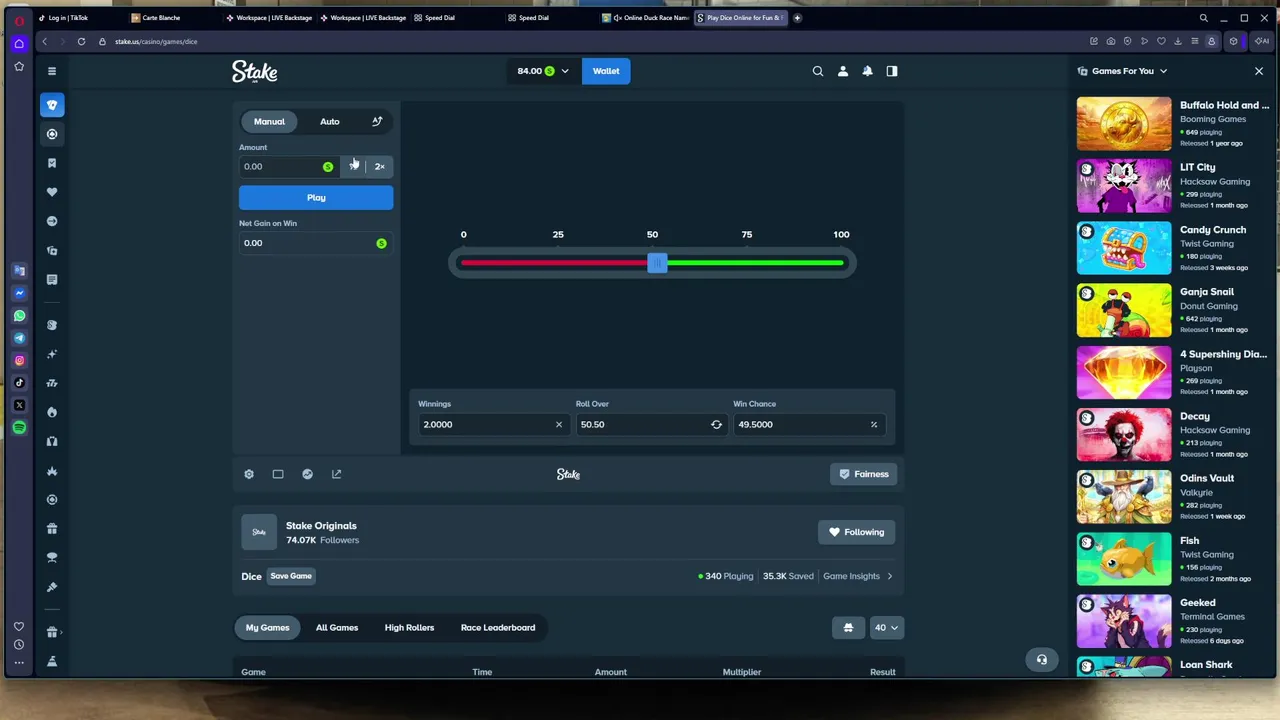Image resolution: width=1280 pixels, height=720 pixels.
Task: Open Messenger in Opera sidebar
Action: (19, 293)
